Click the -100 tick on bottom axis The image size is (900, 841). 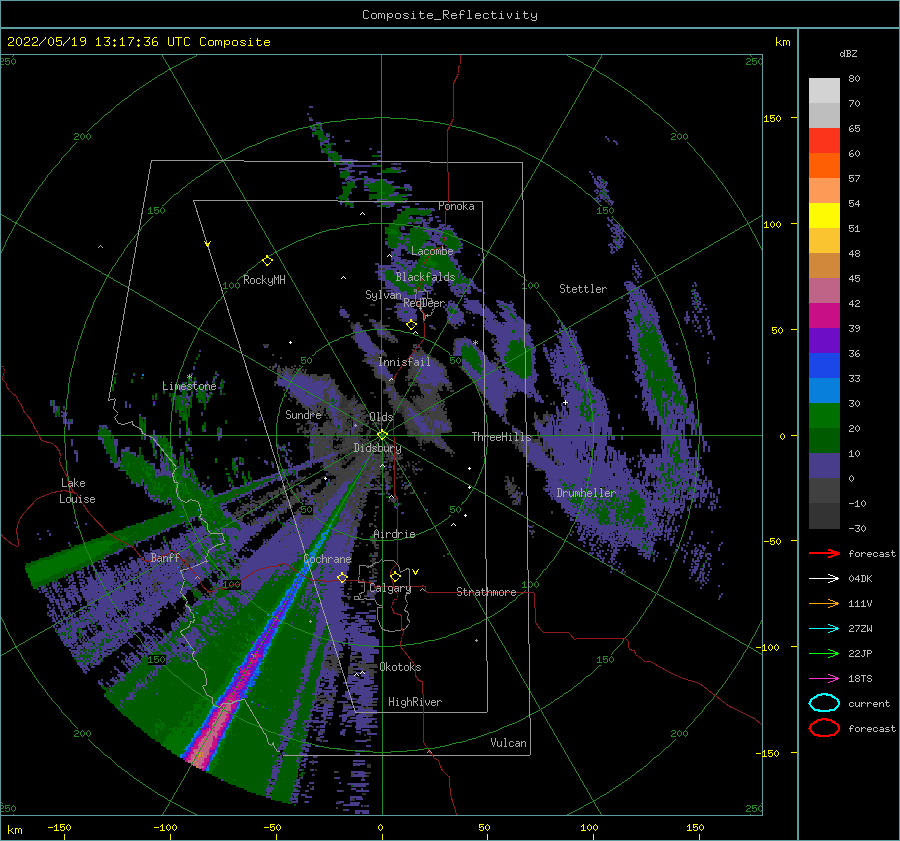coord(165,827)
